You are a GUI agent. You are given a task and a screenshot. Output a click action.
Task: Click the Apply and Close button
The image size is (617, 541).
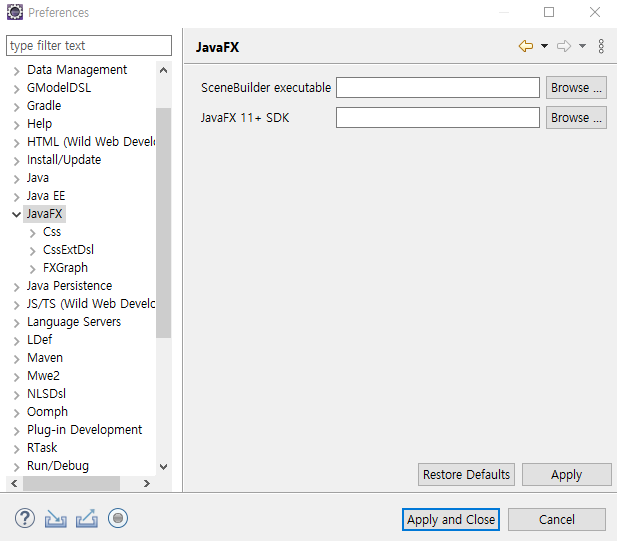pyautogui.click(x=451, y=519)
